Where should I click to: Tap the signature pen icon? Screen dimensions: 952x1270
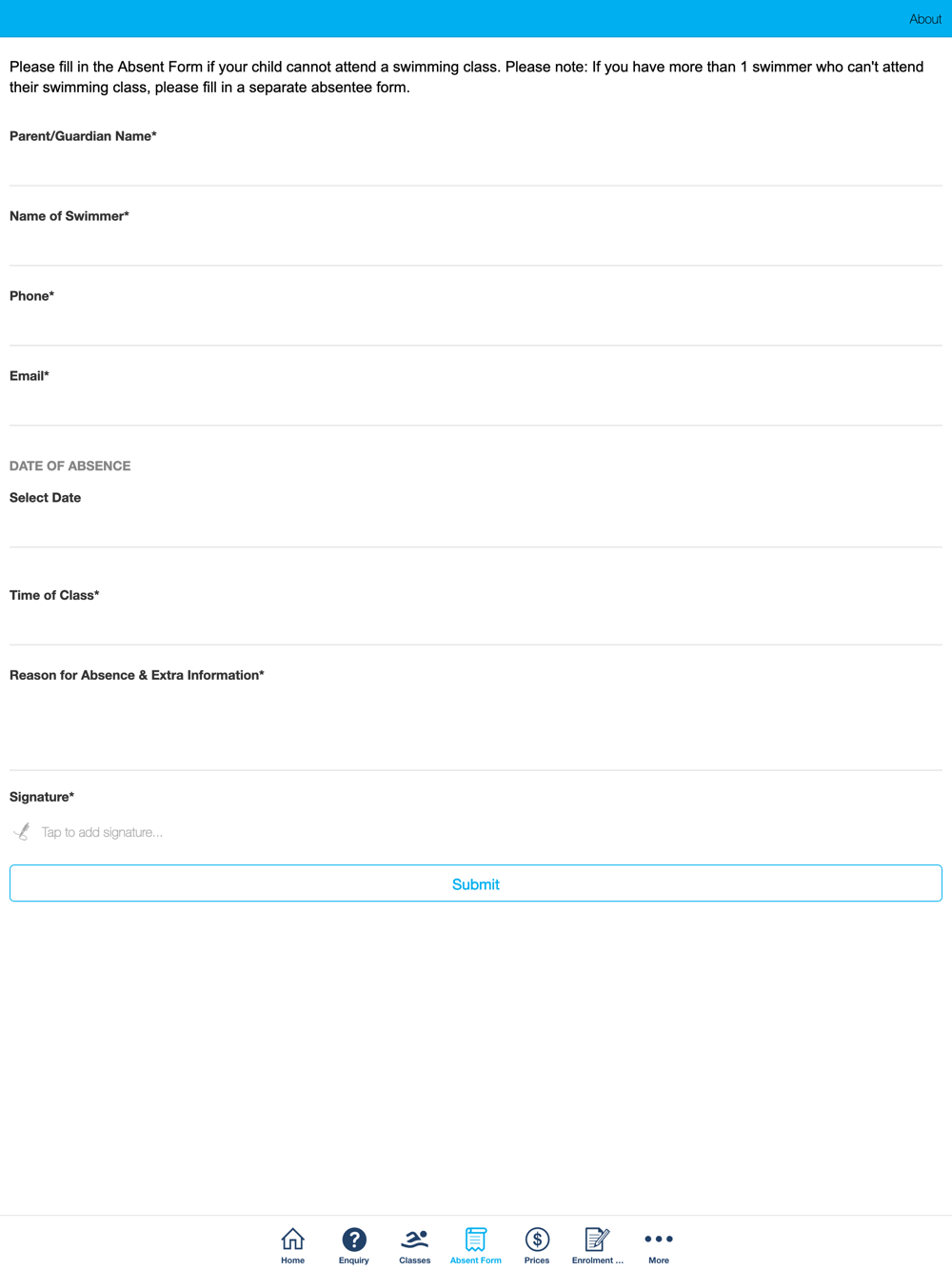[x=22, y=832]
